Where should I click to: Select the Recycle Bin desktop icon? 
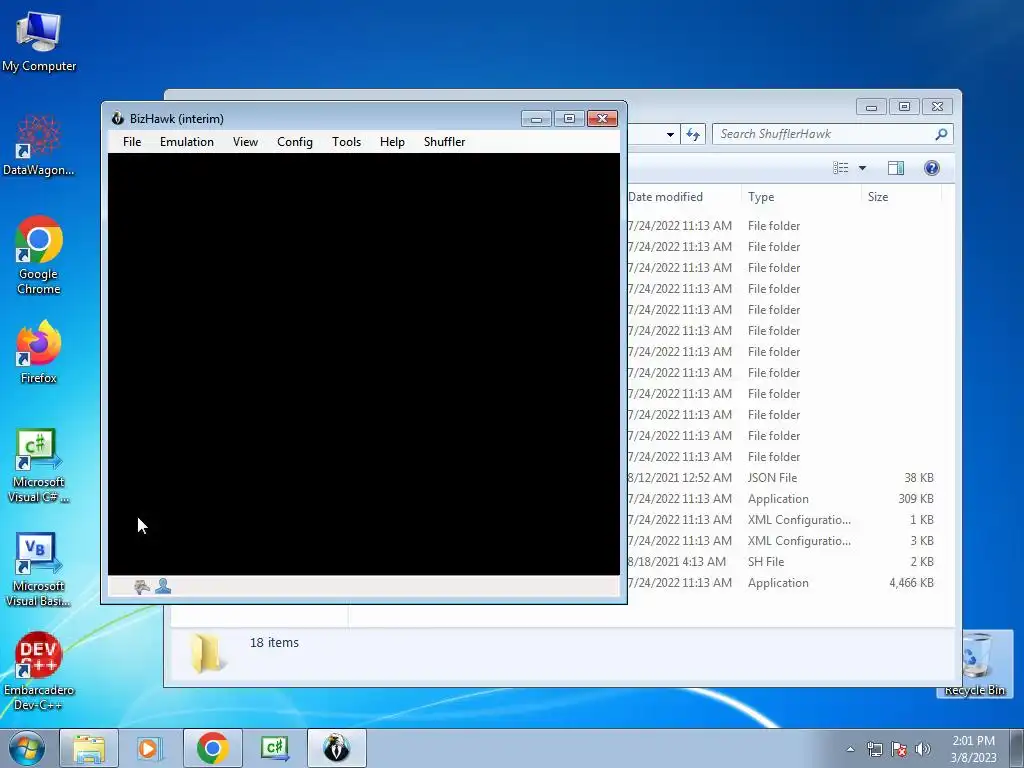click(x=974, y=664)
